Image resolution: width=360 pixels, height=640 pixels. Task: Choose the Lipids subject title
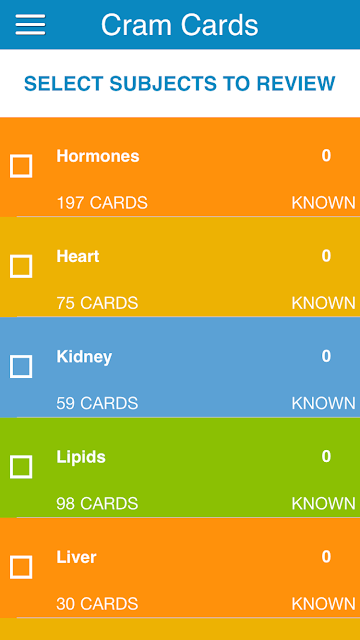(81, 457)
